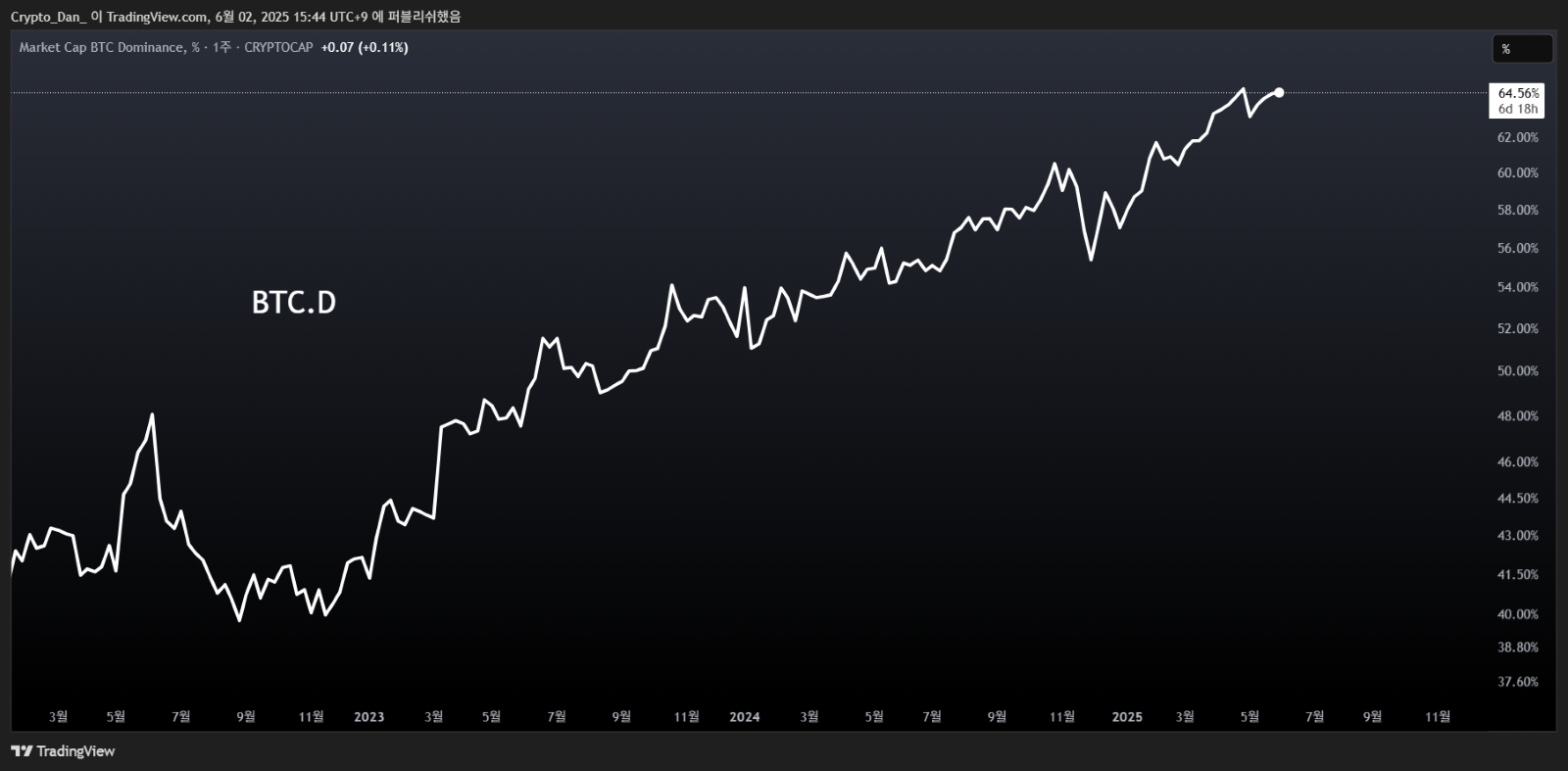Click the 44.50% label on price axis
1568x771 pixels.
pyautogui.click(x=1517, y=498)
